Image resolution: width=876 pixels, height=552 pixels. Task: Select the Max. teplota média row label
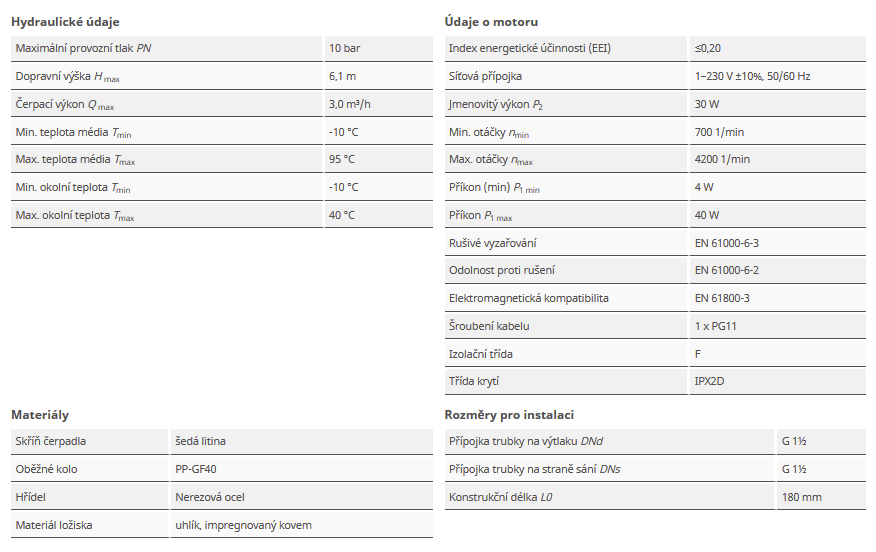tap(75, 159)
